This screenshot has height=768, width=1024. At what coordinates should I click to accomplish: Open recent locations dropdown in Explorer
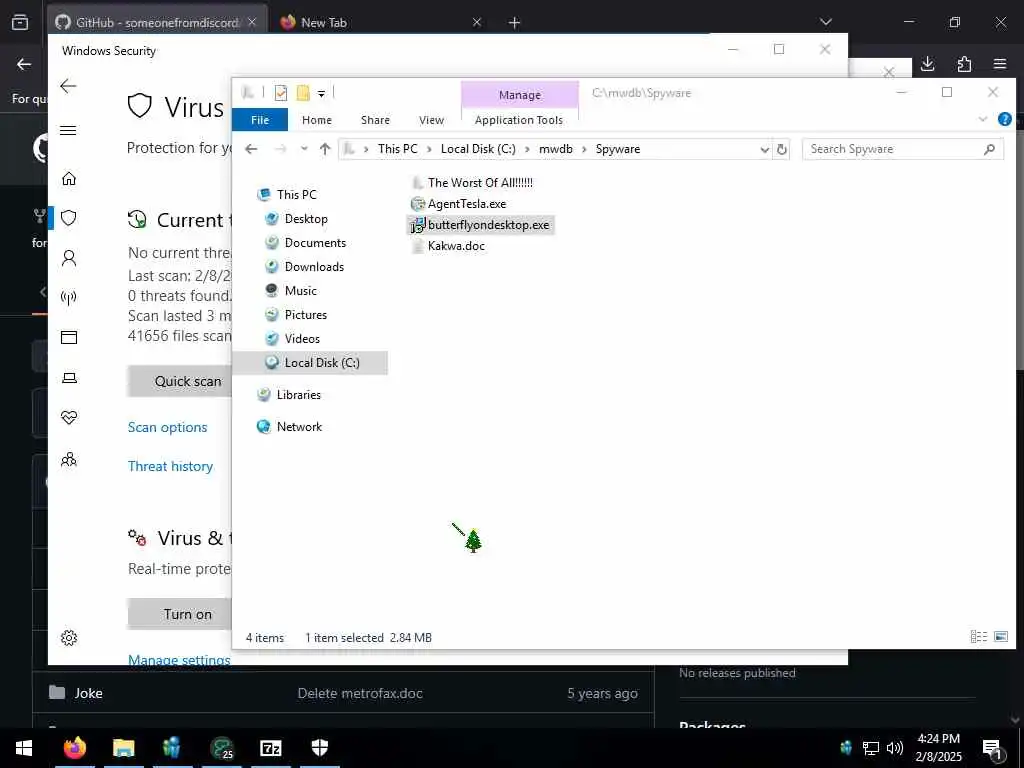coord(304,149)
